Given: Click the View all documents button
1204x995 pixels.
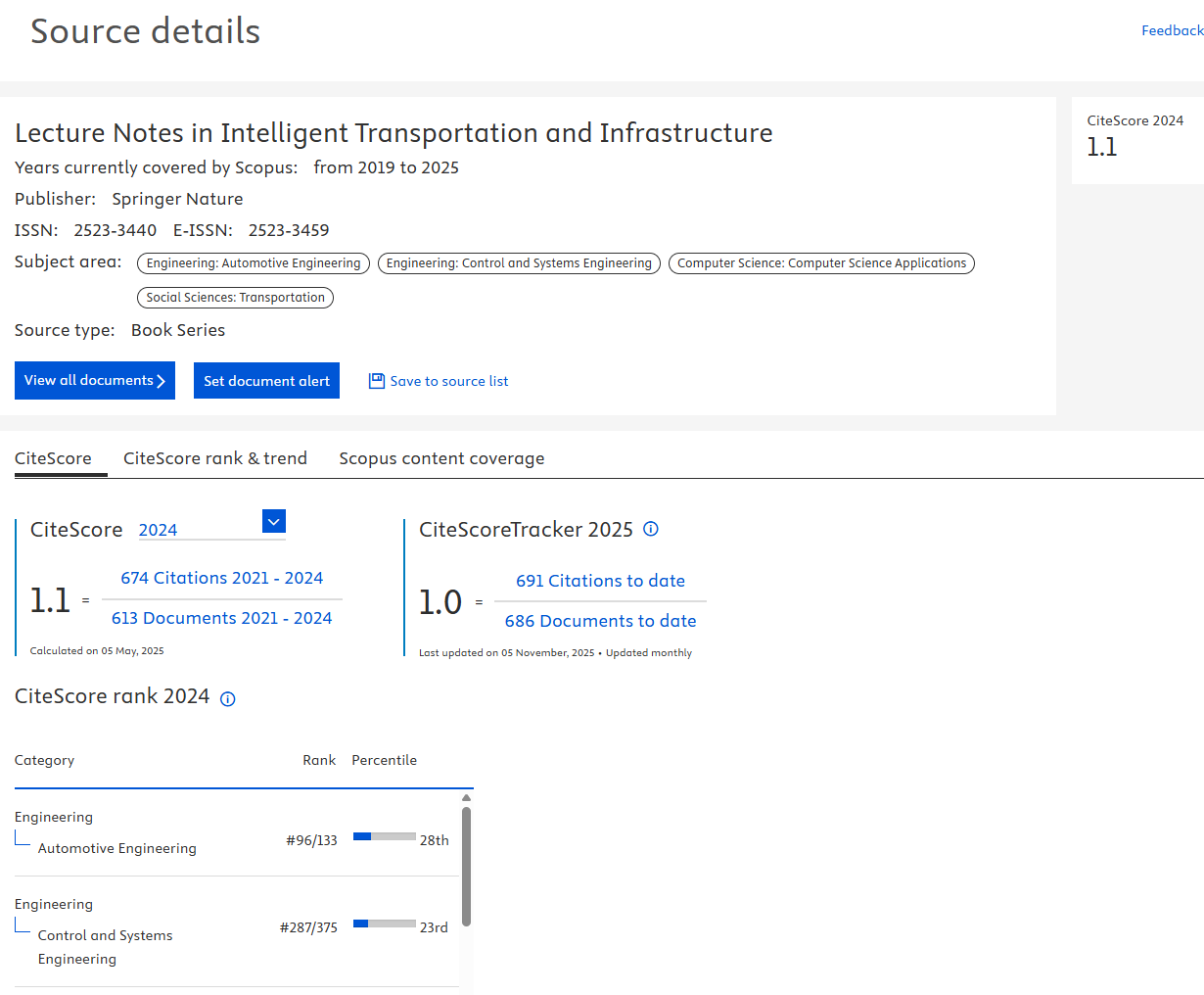Looking at the screenshot, I should click(95, 380).
